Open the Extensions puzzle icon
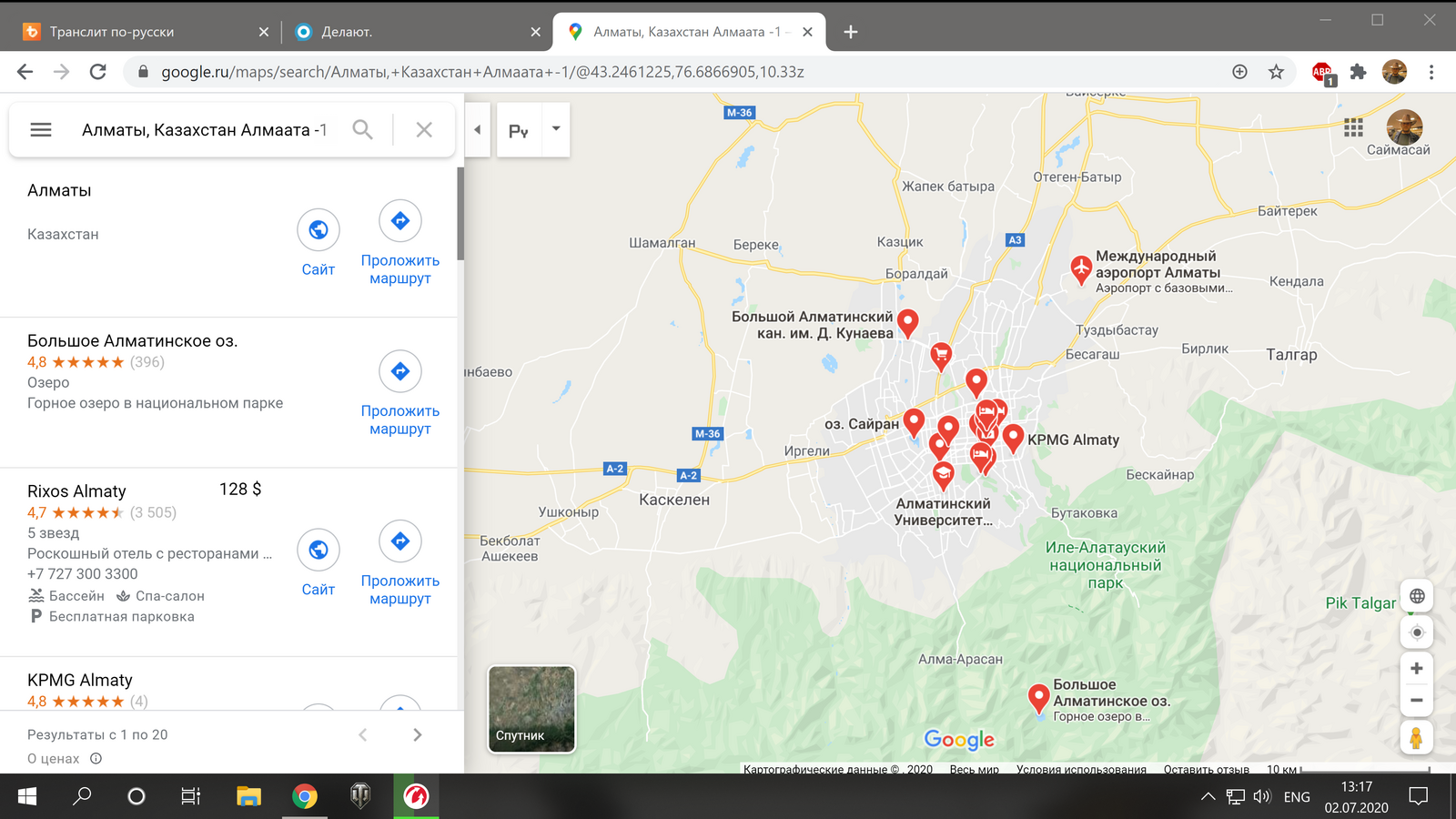The height and width of the screenshot is (819, 1456). [x=1359, y=72]
